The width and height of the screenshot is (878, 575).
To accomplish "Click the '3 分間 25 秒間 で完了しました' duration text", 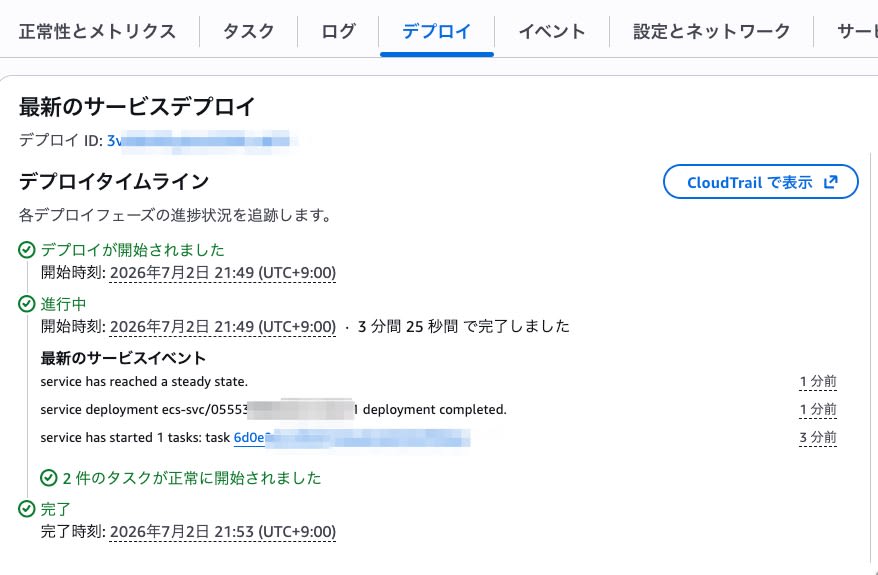I will pos(464,326).
